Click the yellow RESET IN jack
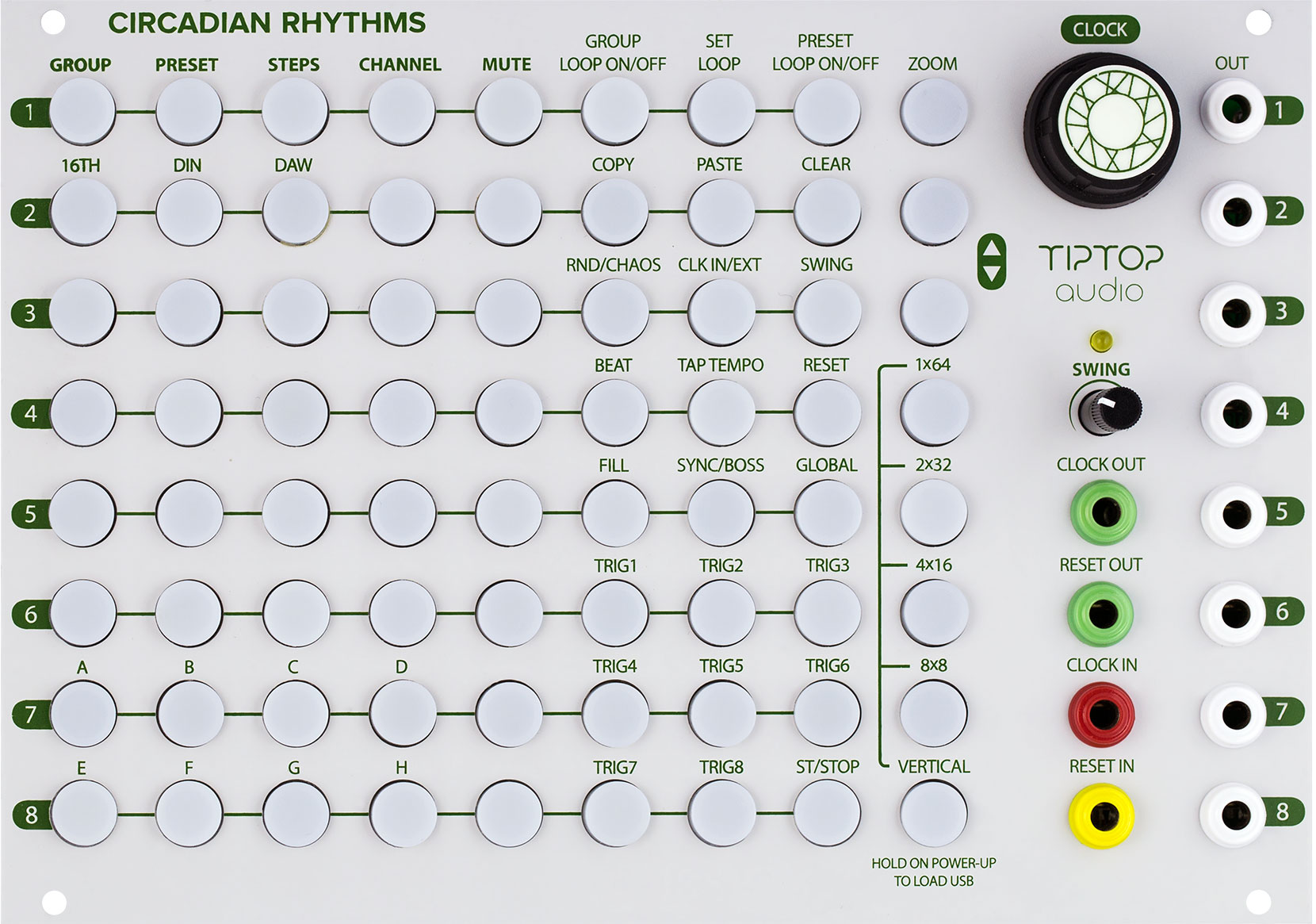The width and height of the screenshot is (1316, 924). pyautogui.click(x=1102, y=815)
